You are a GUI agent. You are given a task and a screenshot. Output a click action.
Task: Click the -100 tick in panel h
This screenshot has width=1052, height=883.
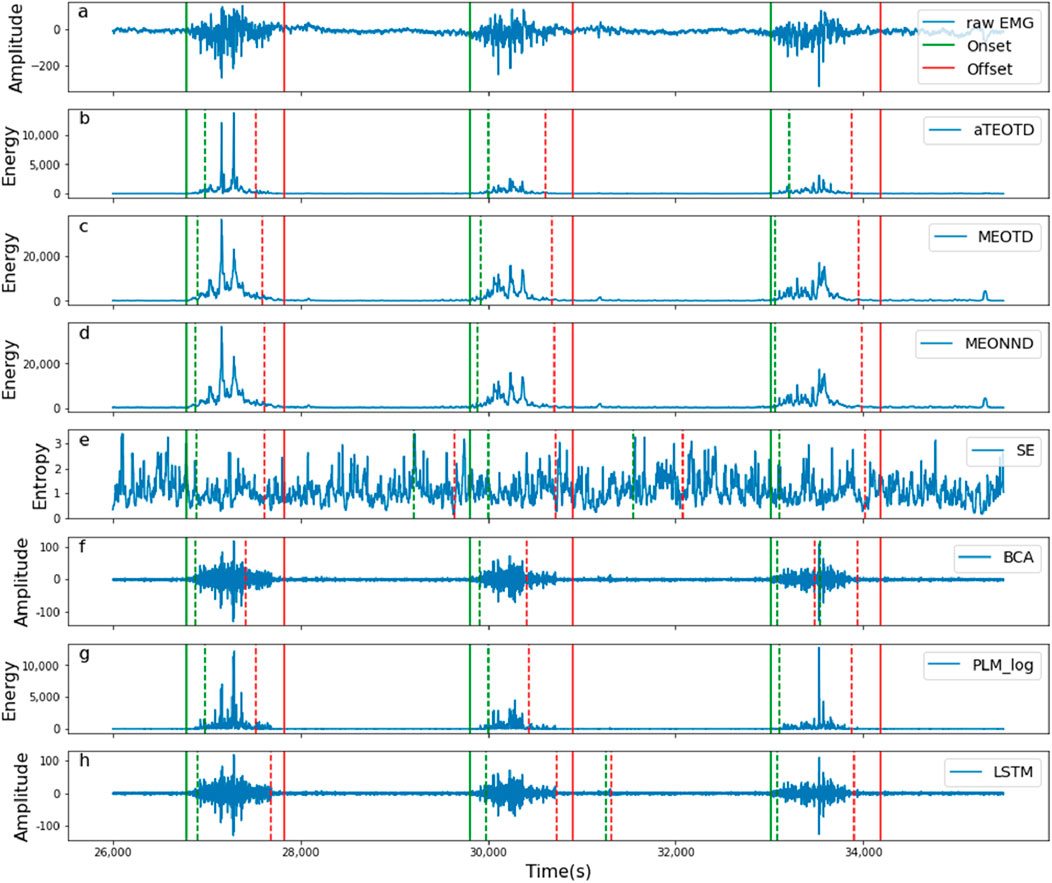click(50, 827)
